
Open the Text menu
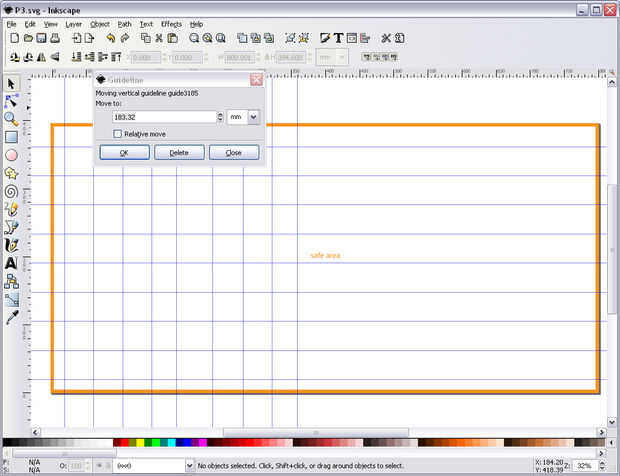[146, 24]
